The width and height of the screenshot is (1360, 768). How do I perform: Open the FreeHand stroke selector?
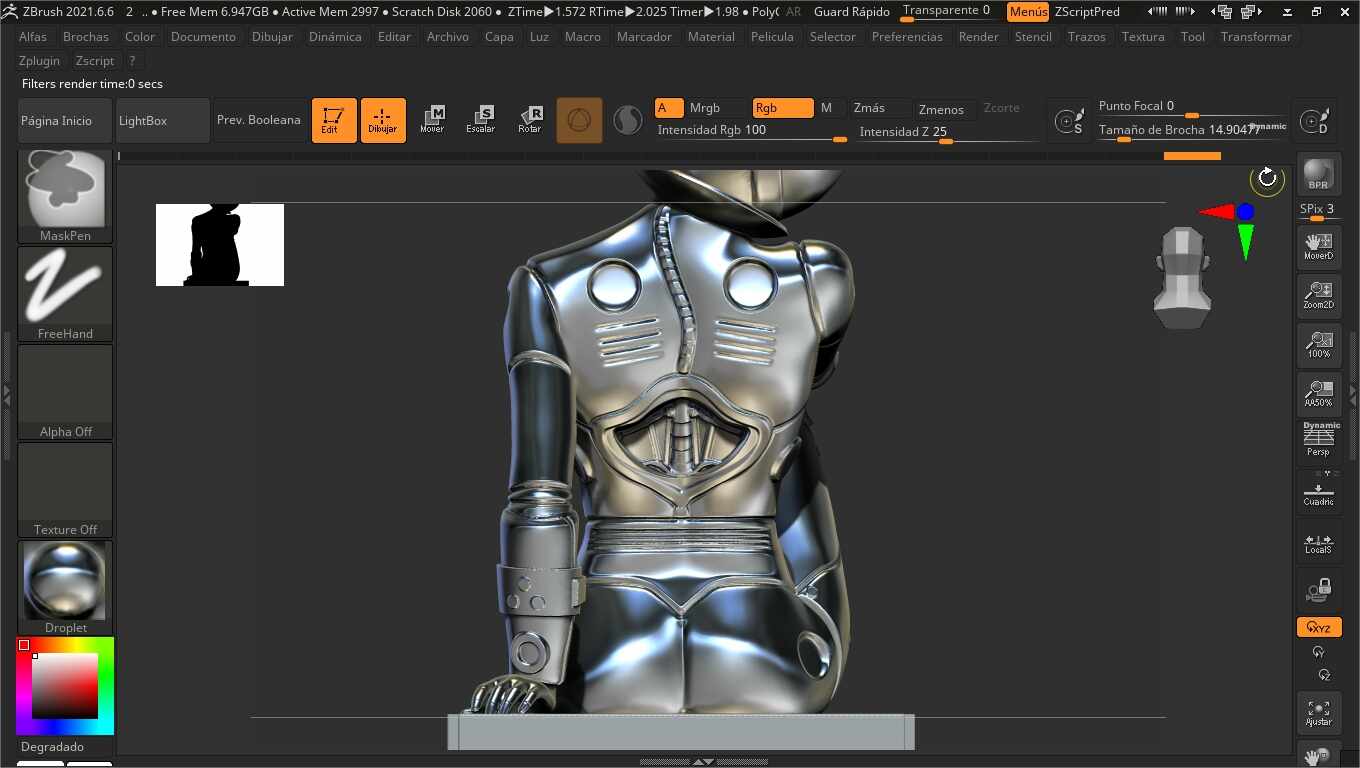65,294
